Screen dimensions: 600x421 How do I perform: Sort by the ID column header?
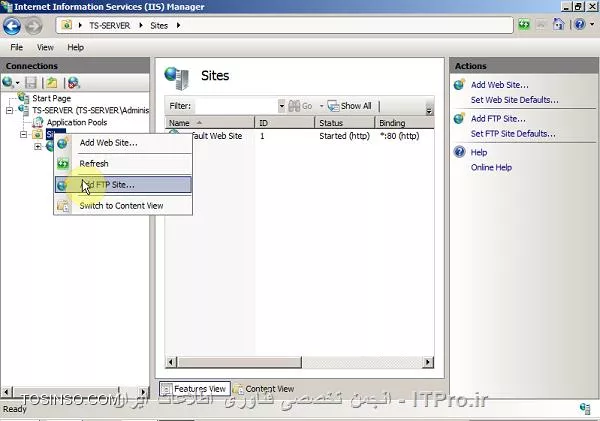coord(284,123)
